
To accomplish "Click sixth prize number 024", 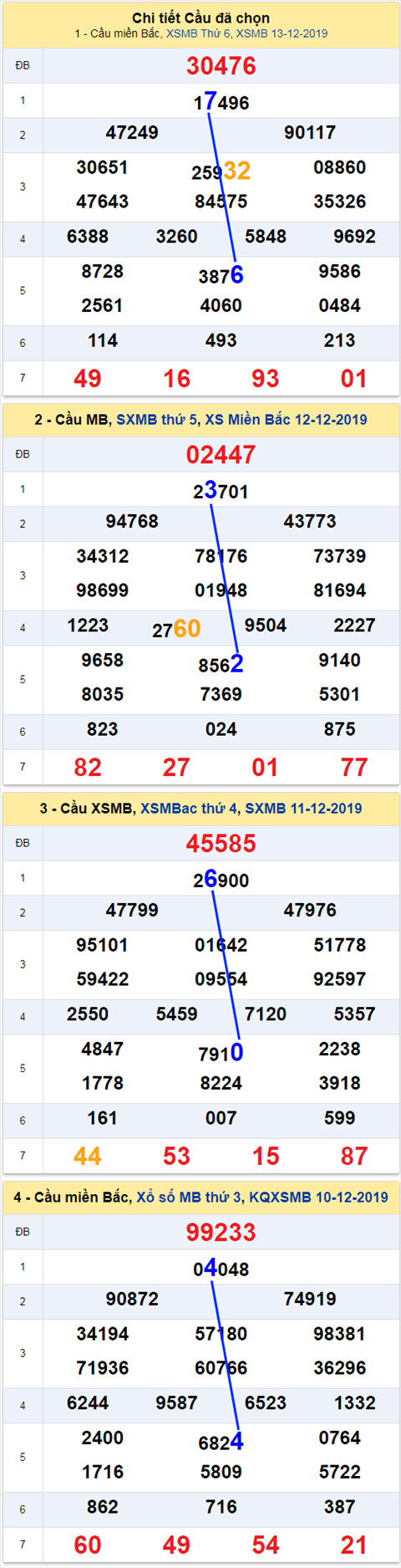I will (x=221, y=729).
